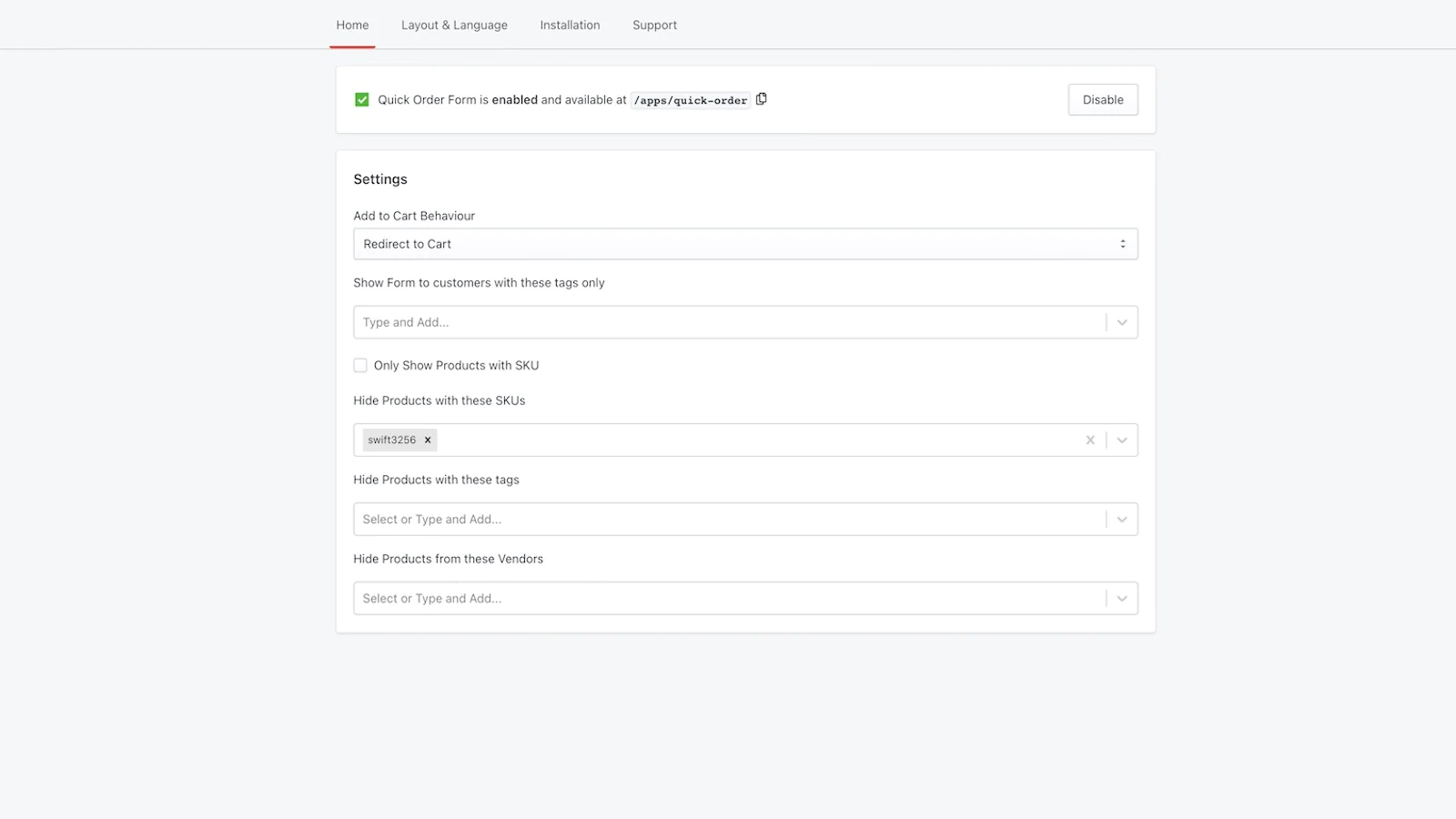Expand Hide Products Vendors dropdown arrow
This screenshot has width=1456, height=819.
pos(1122,599)
